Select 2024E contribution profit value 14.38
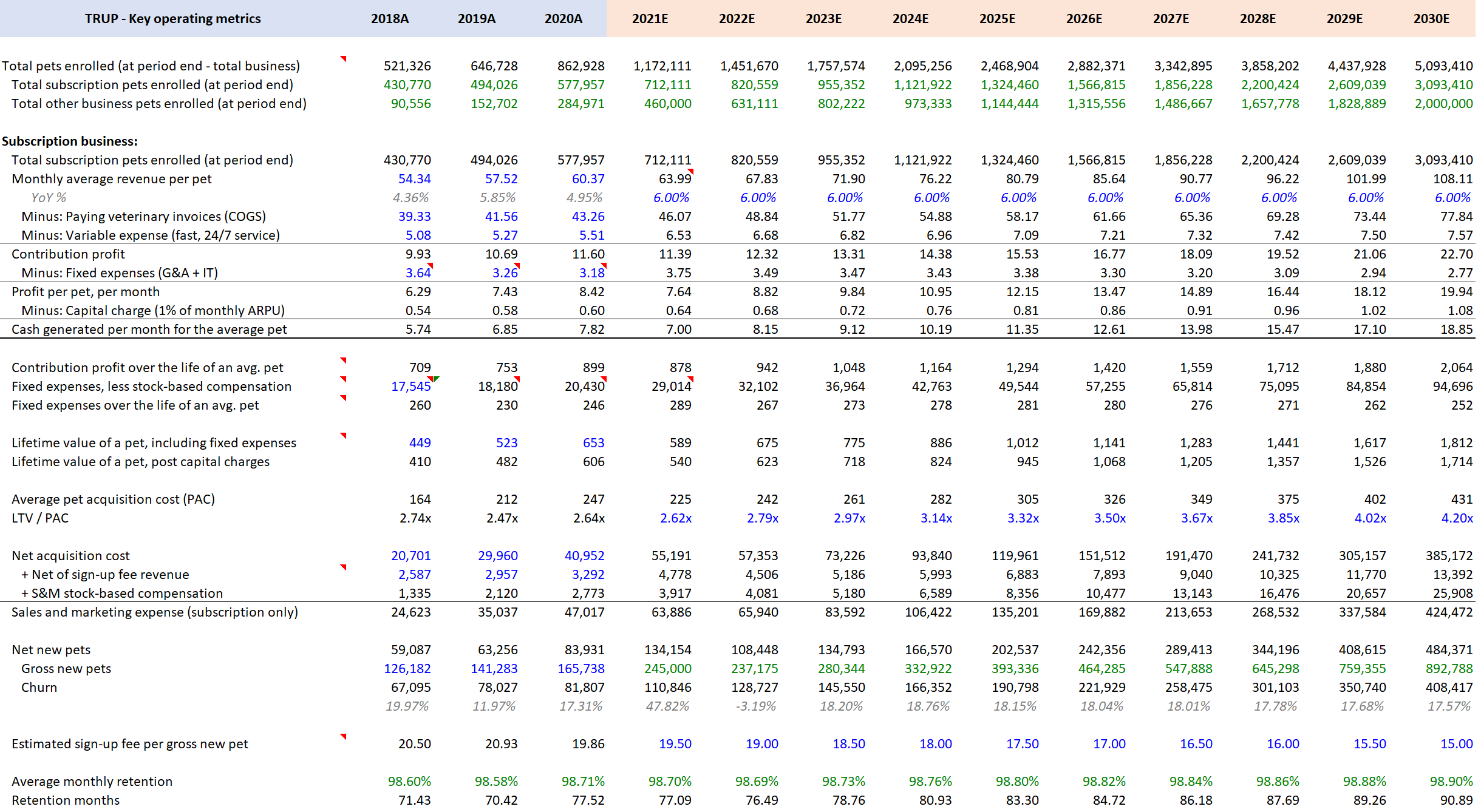This screenshot has height=812, width=1481. pyautogui.click(x=935, y=254)
